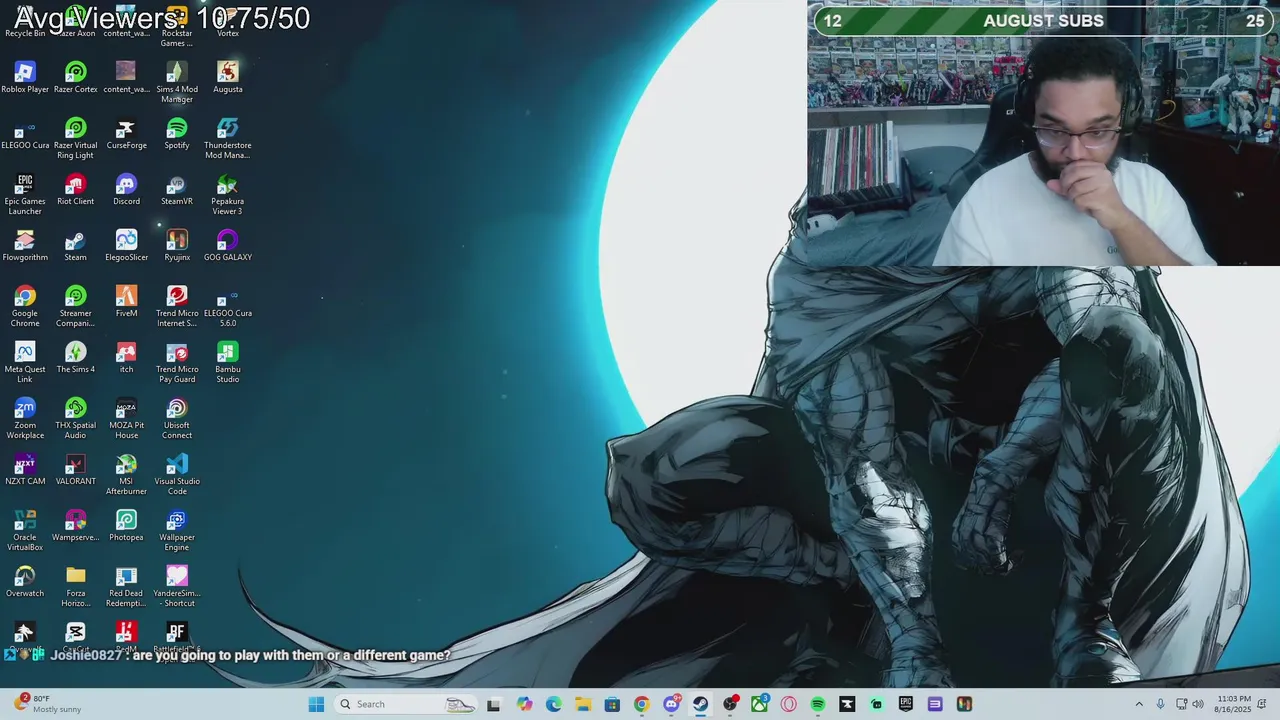
Task: Open Photopea desktop icon
Action: click(126, 526)
